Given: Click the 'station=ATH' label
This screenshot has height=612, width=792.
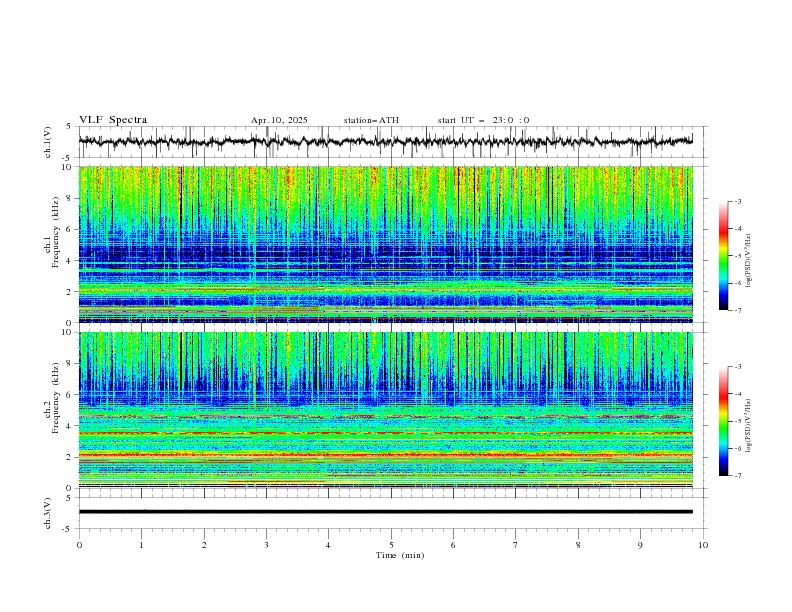Looking at the screenshot, I should (x=371, y=120).
